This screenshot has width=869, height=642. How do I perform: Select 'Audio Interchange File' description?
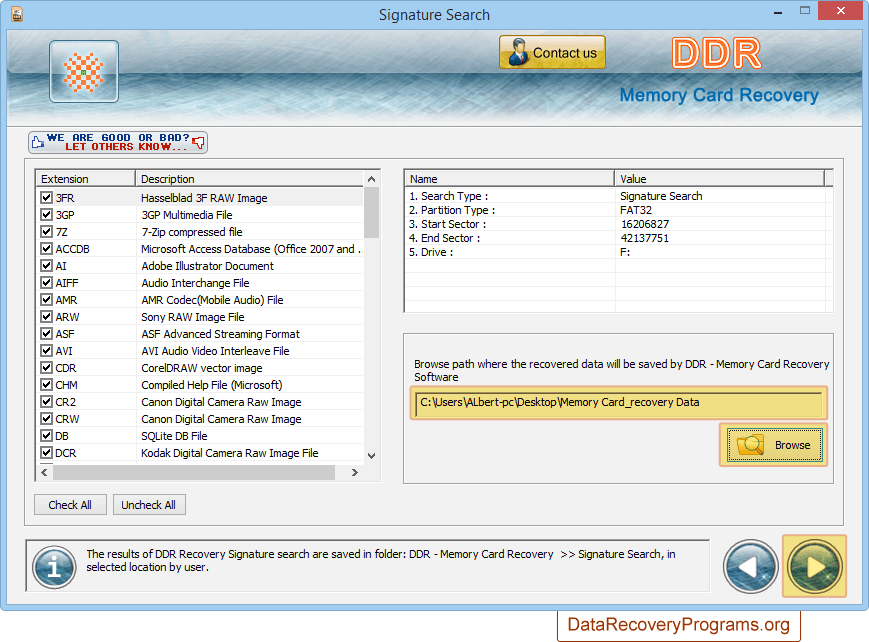[195, 283]
